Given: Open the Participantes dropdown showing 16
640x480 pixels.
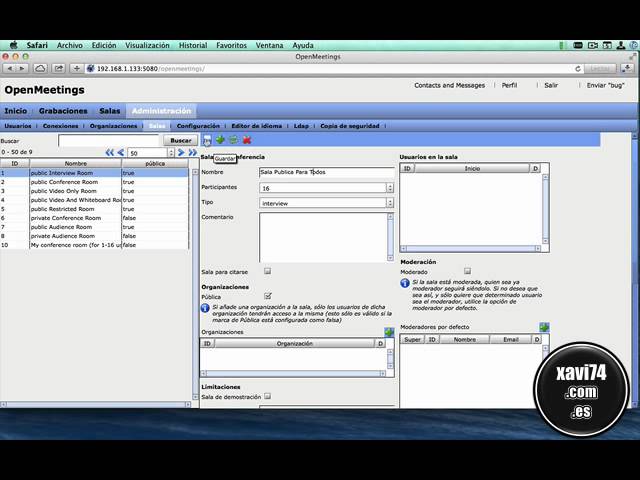Looking at the screenshot, I should click(327, 188).
